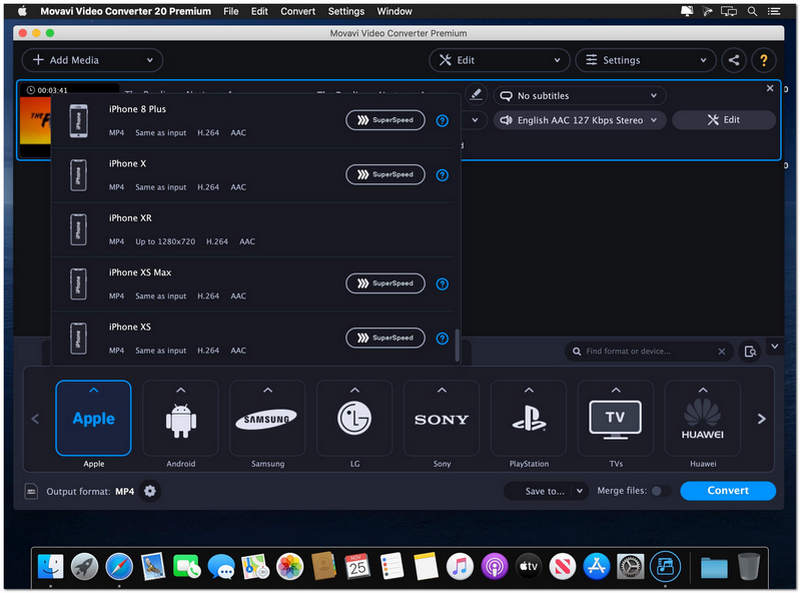
Task: Open help with the question mark button
Action: point(764,60)
